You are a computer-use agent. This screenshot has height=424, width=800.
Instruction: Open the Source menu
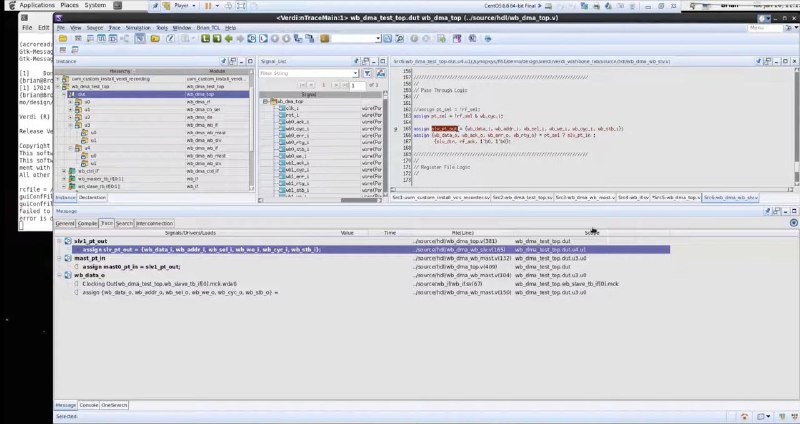click(x=94, y=28)
